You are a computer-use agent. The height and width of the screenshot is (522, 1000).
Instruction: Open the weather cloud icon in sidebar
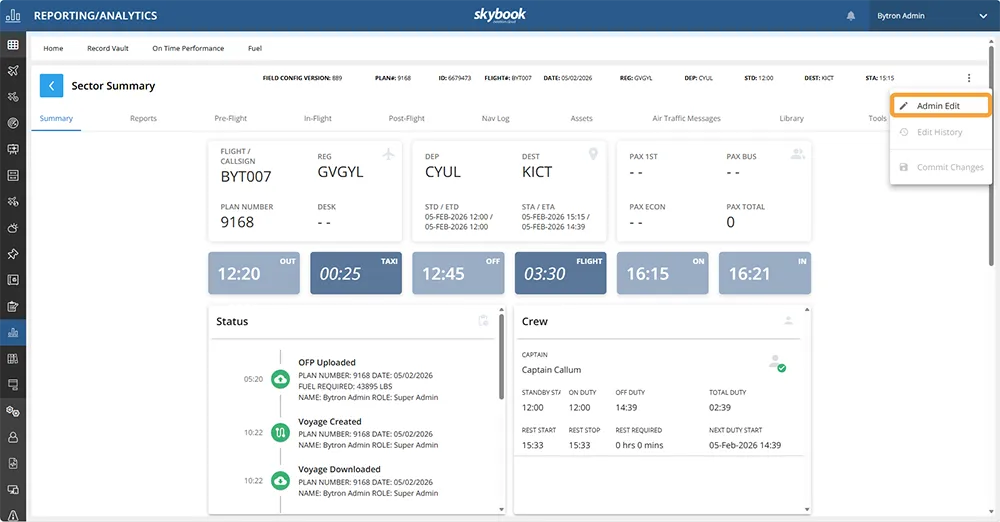tap(13, 228)
